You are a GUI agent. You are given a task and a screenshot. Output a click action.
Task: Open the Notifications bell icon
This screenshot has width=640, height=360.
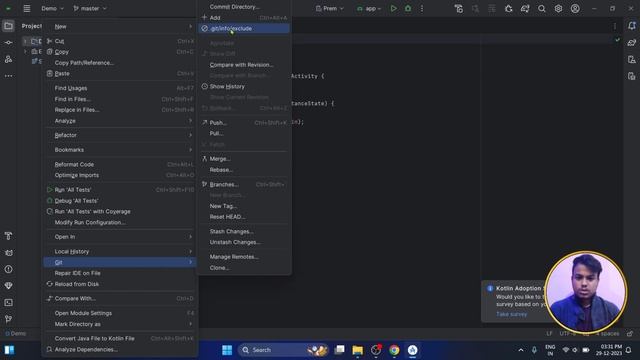pyautogui.click(x=632, y=26)
